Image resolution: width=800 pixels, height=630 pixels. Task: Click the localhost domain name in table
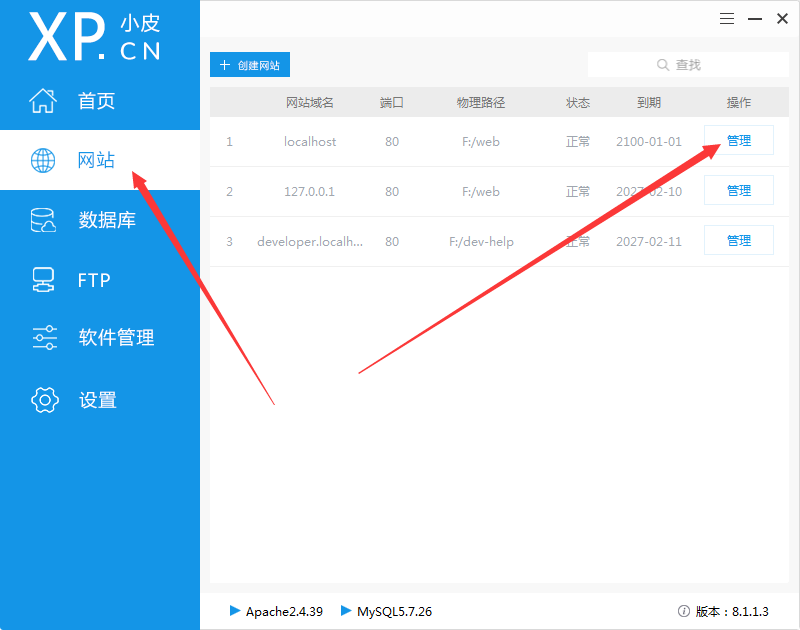tap(310, 142)
